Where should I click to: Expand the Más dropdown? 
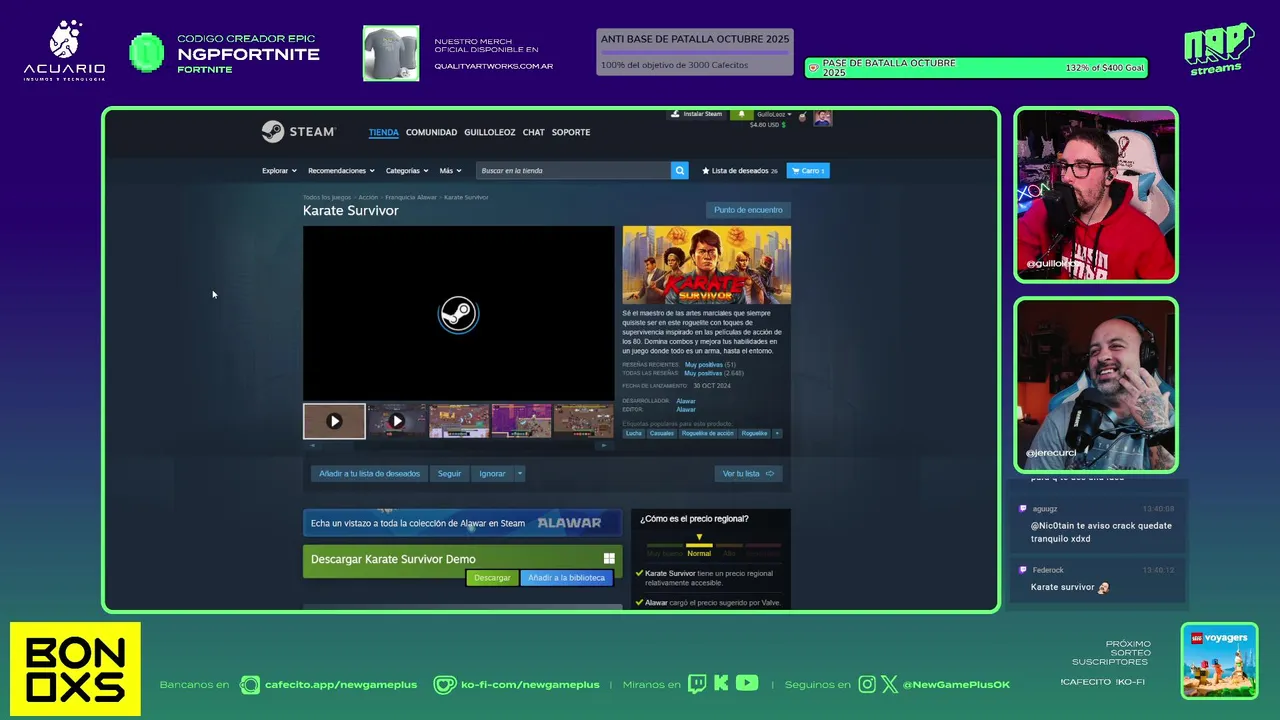tap(450, 171)
